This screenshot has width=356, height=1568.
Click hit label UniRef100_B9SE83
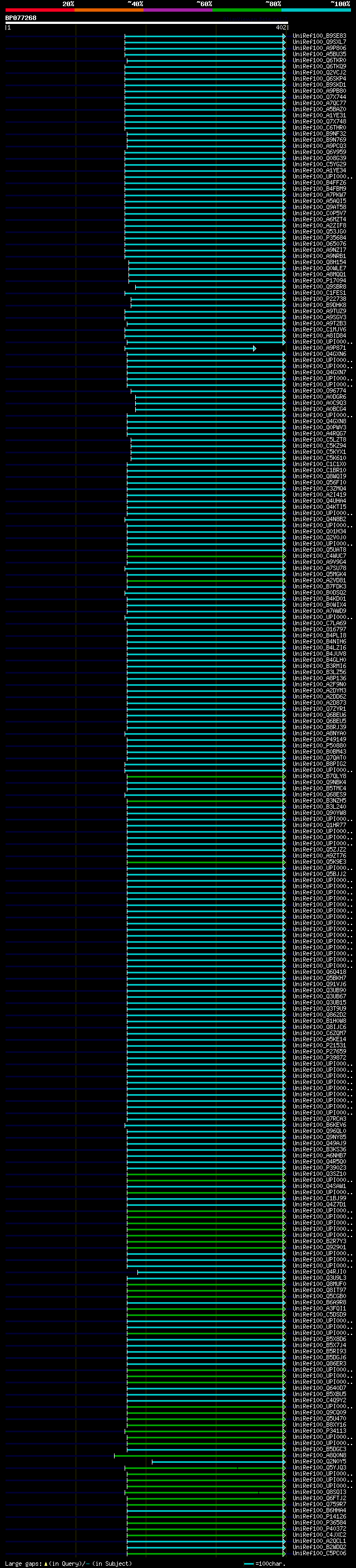[319, 36]
